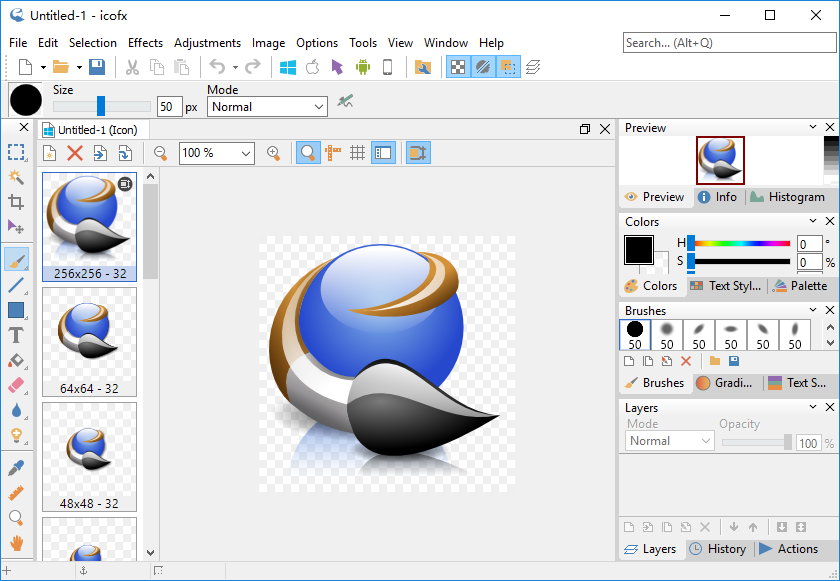Switch to the Palette tab

[801, 286]
